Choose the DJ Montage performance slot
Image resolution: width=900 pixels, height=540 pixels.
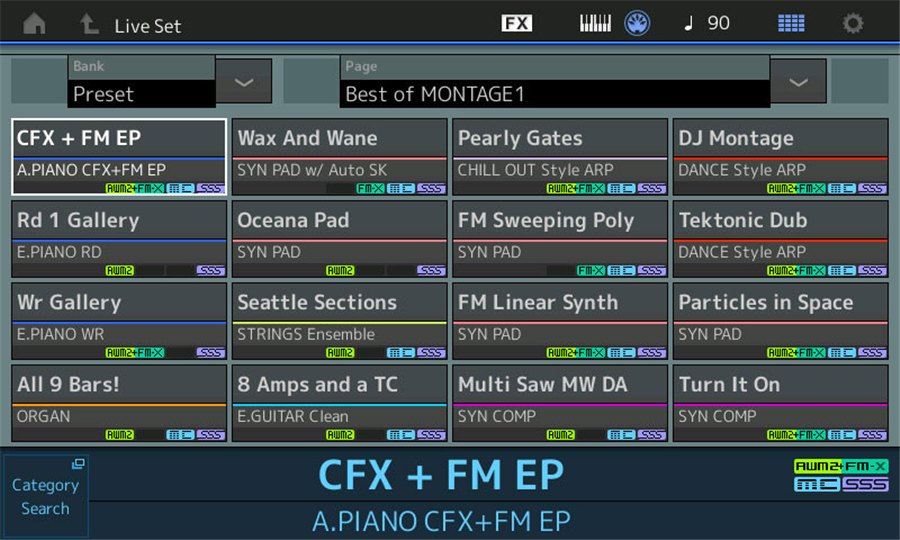coord(780,156)
